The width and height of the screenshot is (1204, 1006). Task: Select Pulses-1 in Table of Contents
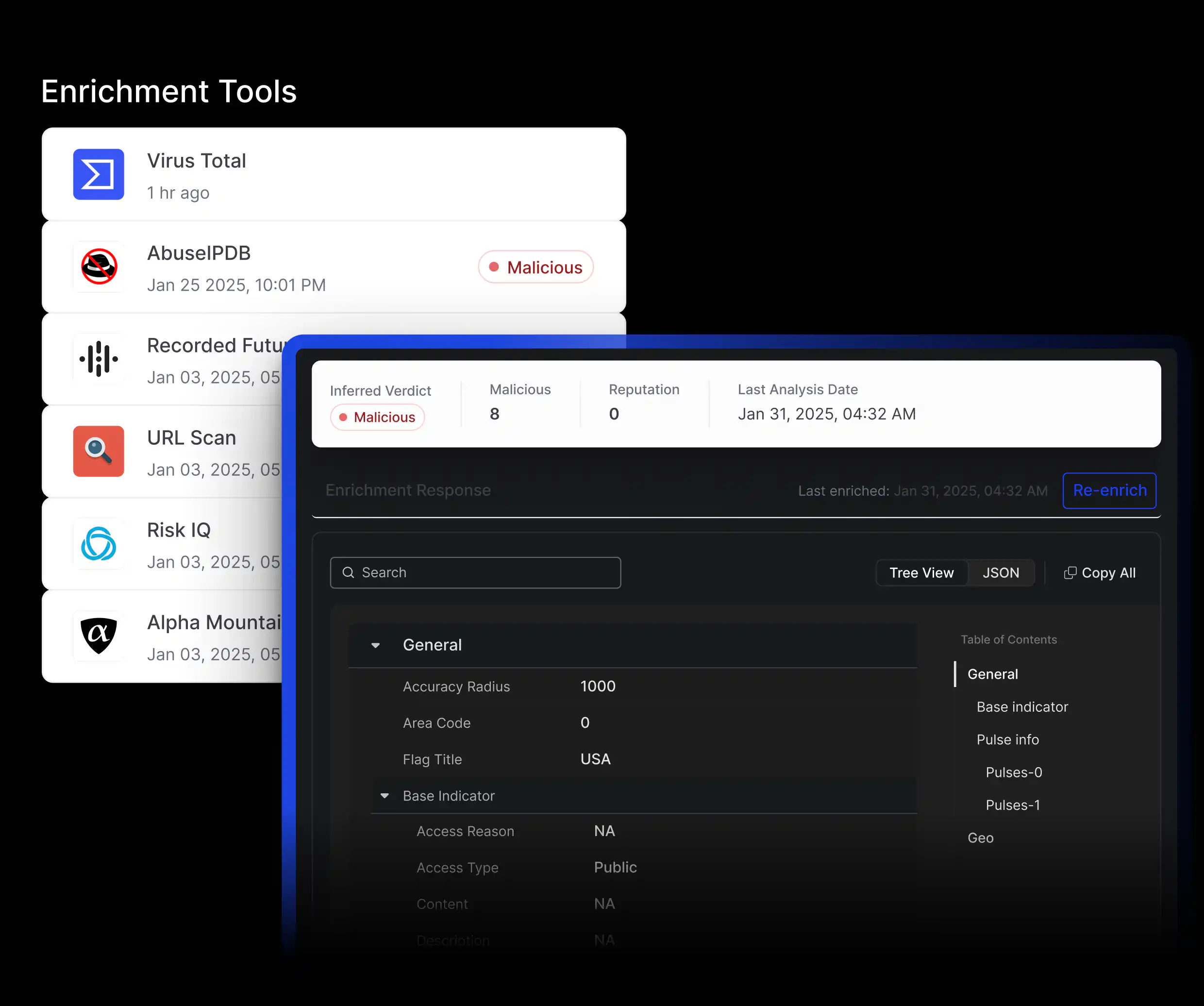coord(1013,805)
